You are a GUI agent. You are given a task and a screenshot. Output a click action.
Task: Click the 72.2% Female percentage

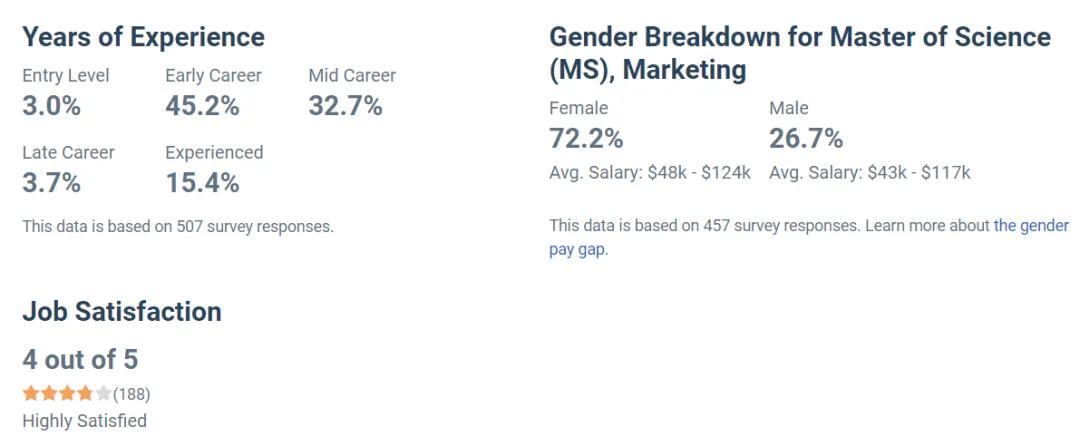click(x=586, y=138)
